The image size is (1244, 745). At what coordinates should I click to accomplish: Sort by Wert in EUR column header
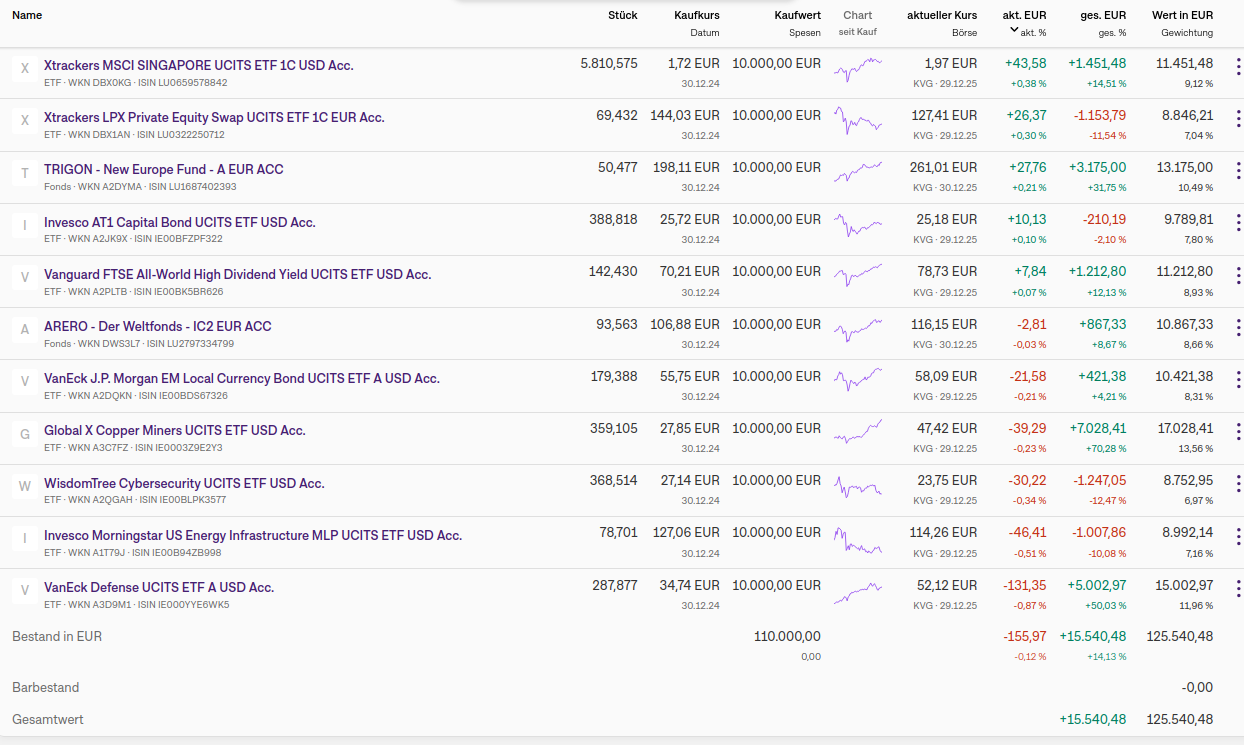[x=1182, y=15]
